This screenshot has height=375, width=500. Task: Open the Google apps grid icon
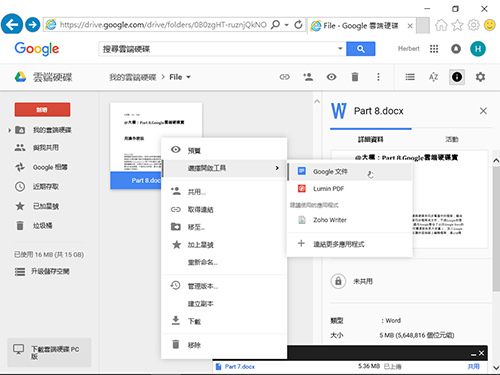tap(434, 49)
